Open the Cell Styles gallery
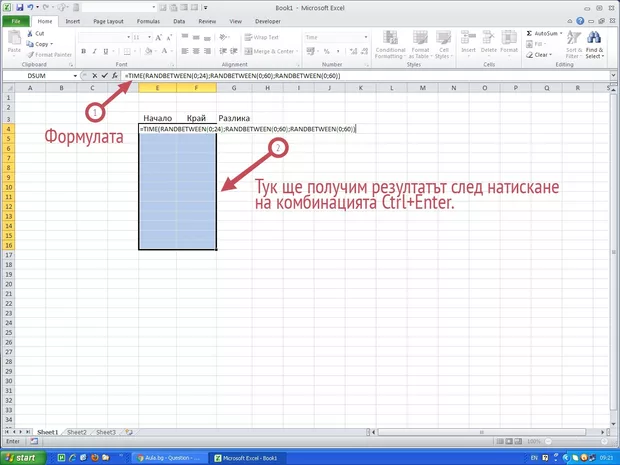This screenshot has width=620, height=465. tap(444, 45)
